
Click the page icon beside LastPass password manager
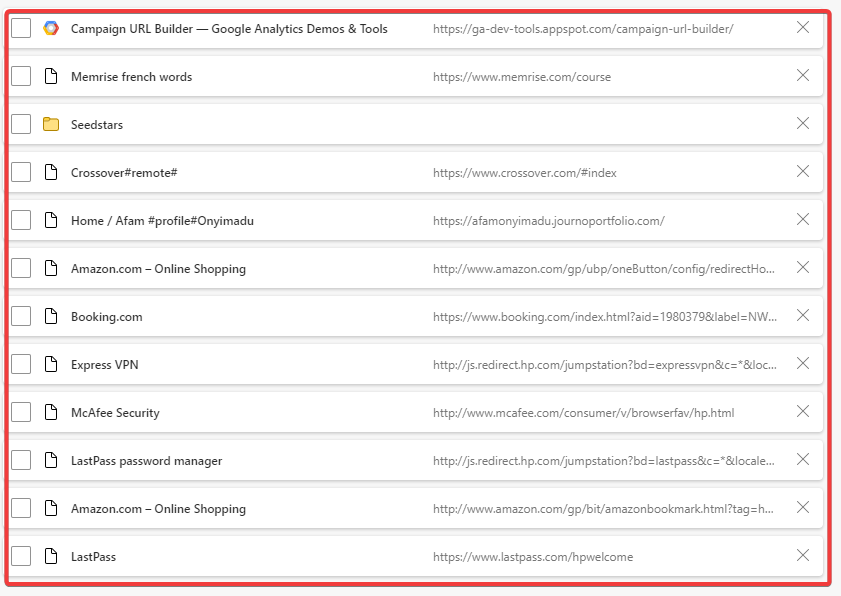(51, 460)
